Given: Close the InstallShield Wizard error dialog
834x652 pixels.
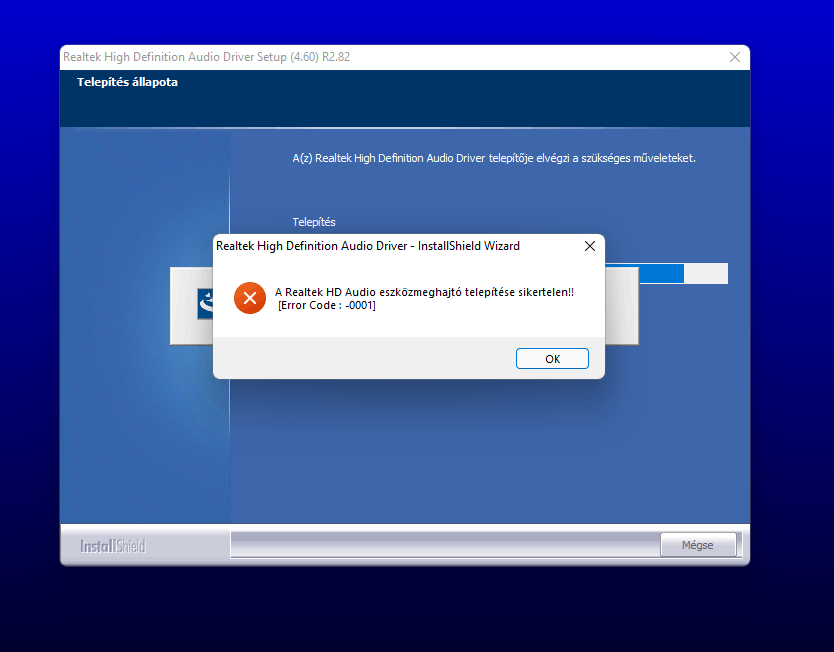Looking at the screenshot, I should pyautogui.click(x=590, y=246).
